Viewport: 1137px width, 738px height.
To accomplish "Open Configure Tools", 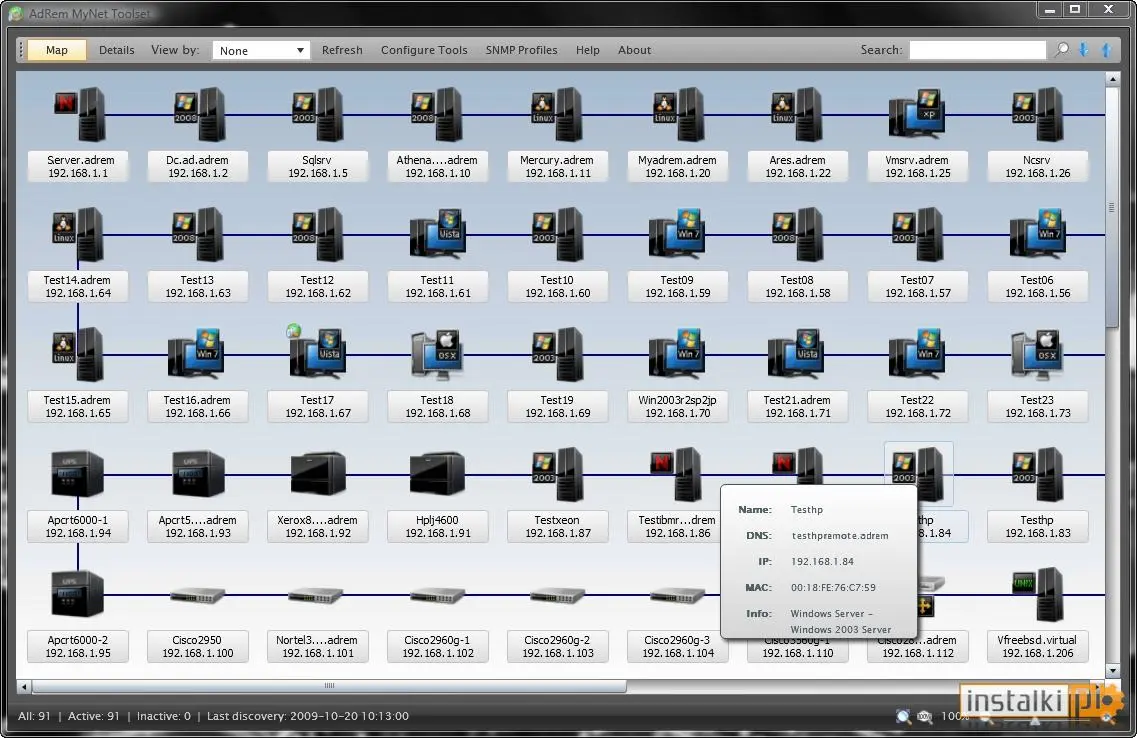I will coord(424,50).
